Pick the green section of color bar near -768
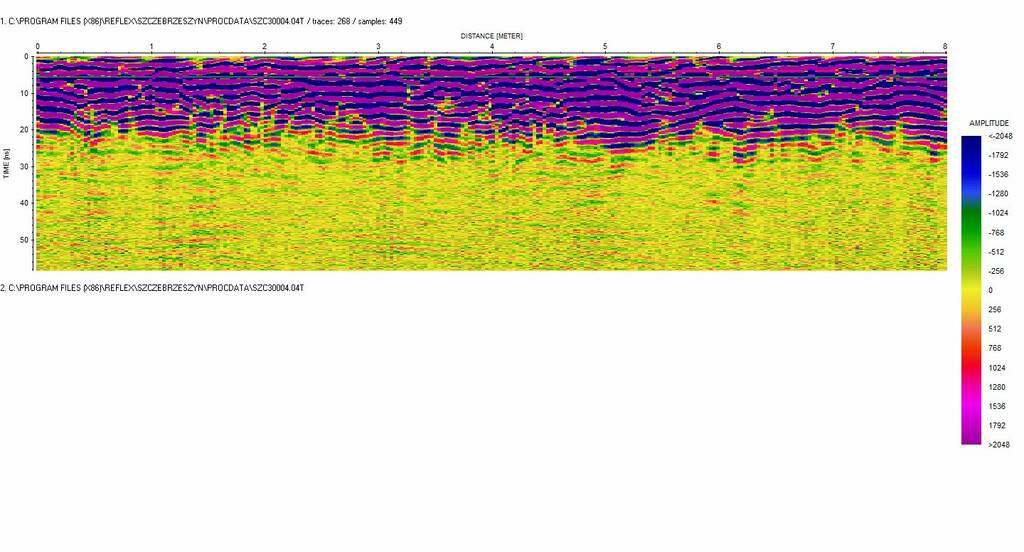The height and width of the screenshot is (552, 1024). coord(971,232)
